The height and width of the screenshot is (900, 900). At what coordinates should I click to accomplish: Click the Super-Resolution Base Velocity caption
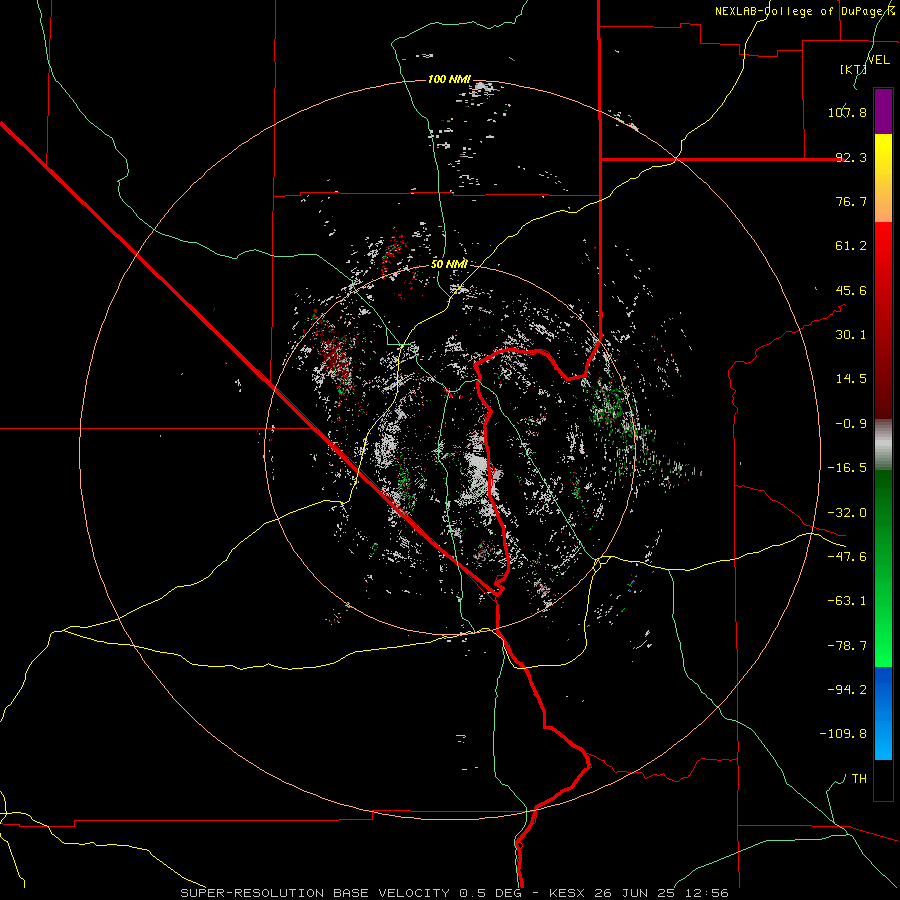tap(454, 893)
